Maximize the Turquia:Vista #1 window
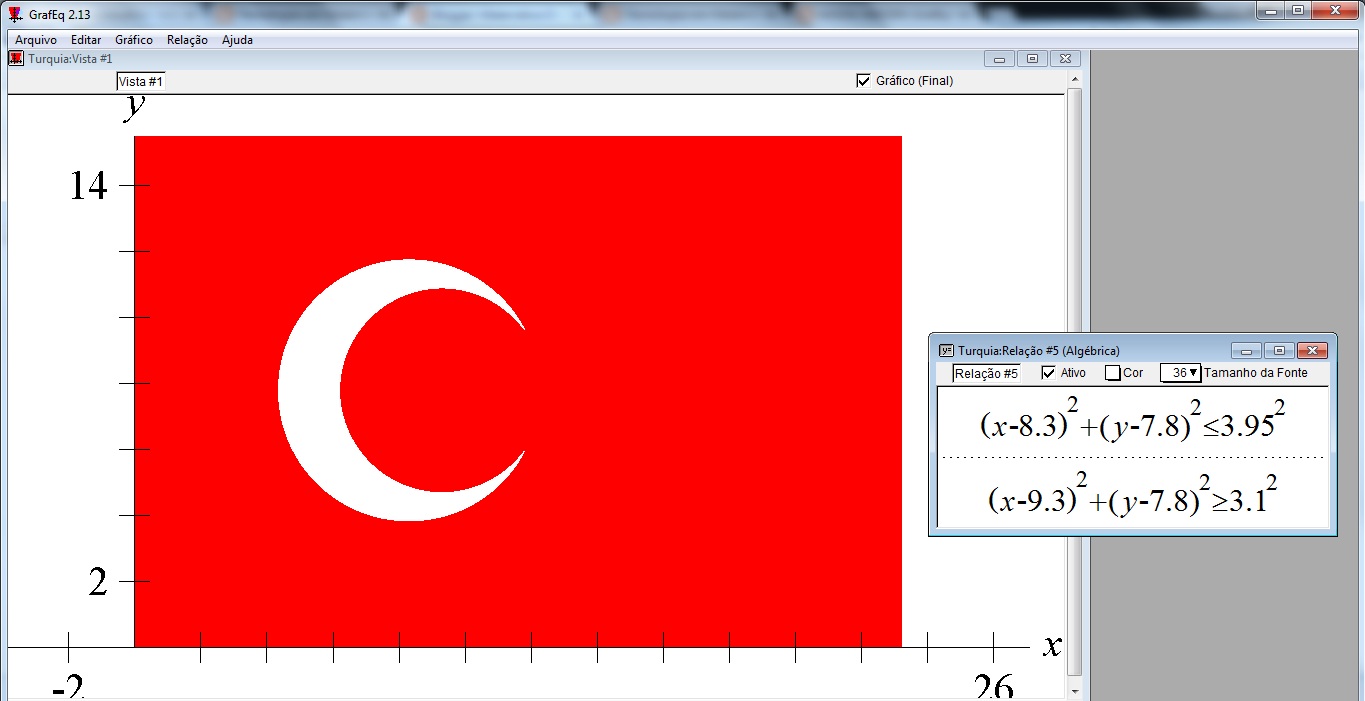 [1032, 59]
